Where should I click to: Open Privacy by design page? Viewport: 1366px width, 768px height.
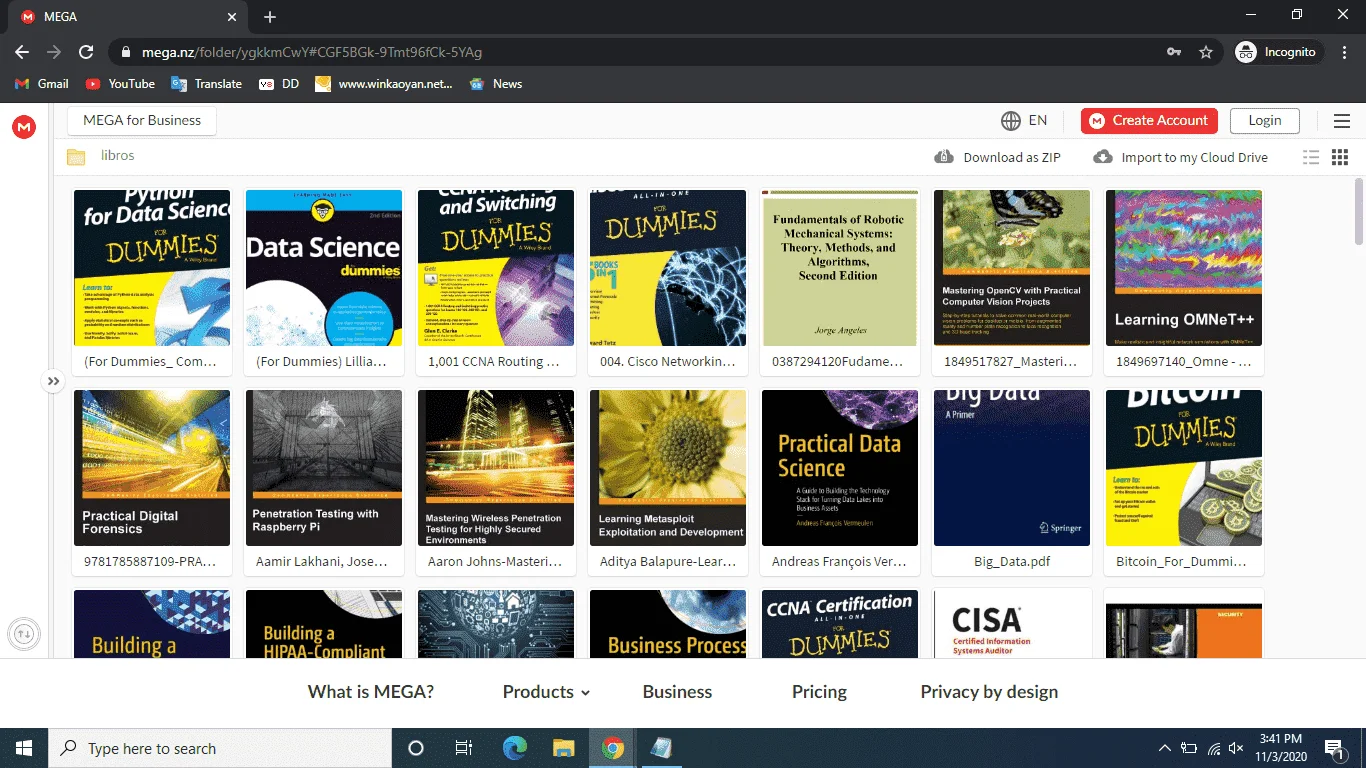click(x=989, y=692)
